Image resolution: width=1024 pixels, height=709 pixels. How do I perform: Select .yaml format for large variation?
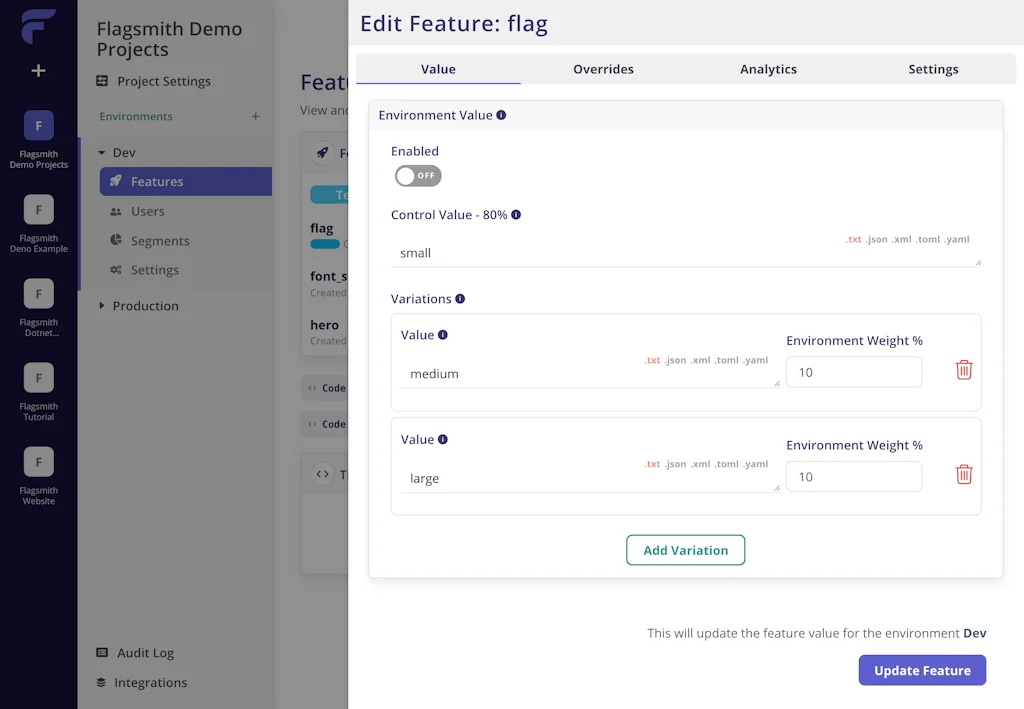point(756,464)
